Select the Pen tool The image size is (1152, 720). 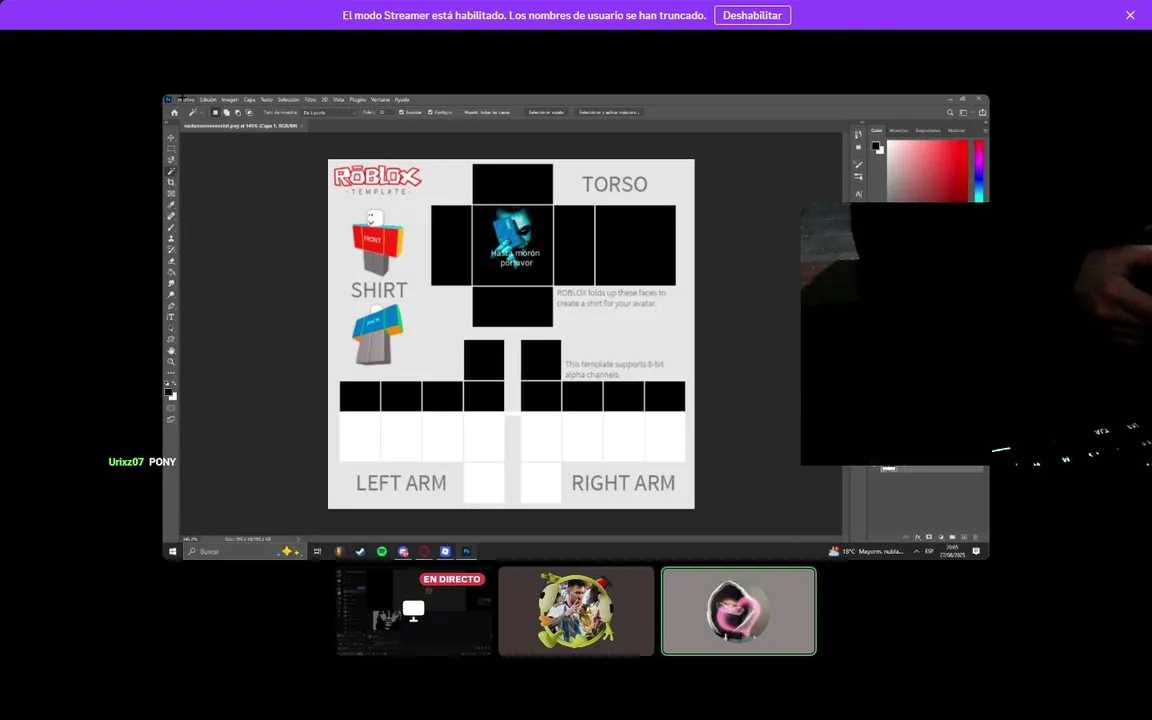coord(171,306)
